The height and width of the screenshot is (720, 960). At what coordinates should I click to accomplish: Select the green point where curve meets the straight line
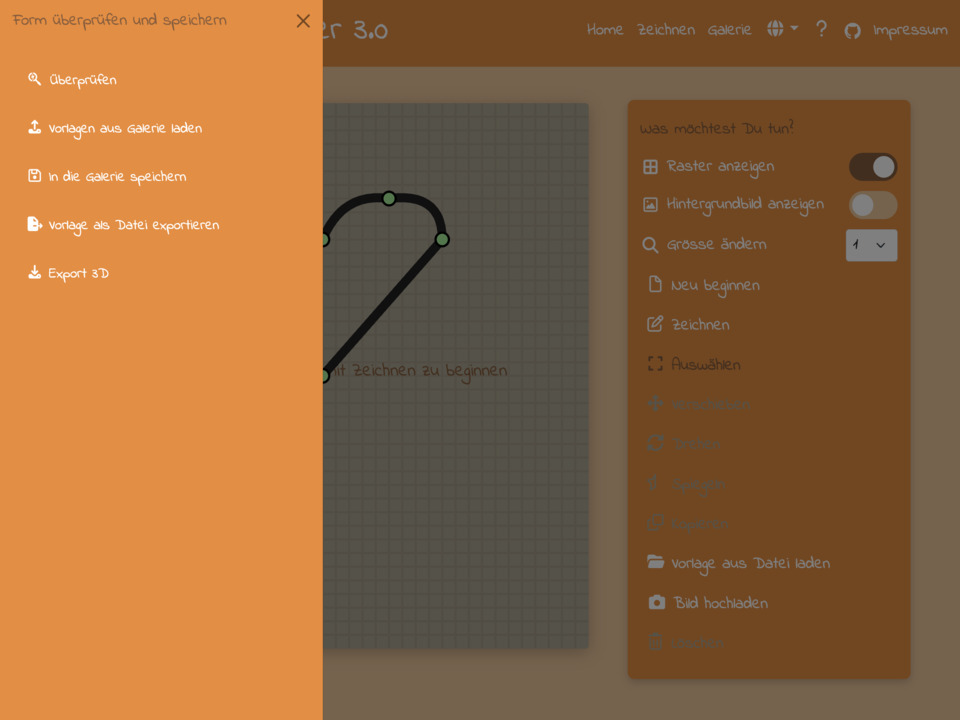442,239
